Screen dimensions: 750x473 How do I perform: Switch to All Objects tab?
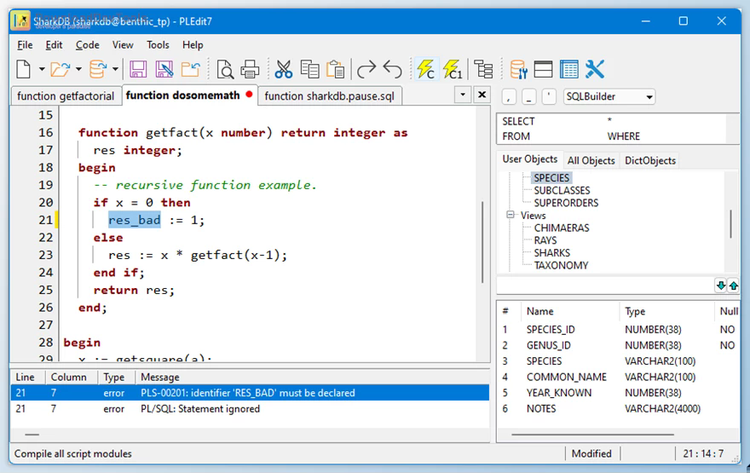[x=591, y=161]
